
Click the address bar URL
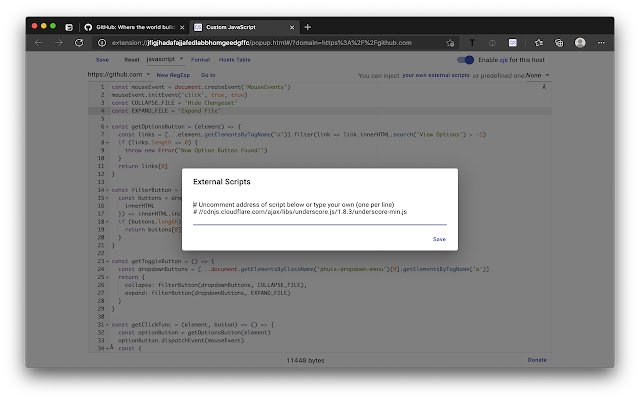[261, 43]
